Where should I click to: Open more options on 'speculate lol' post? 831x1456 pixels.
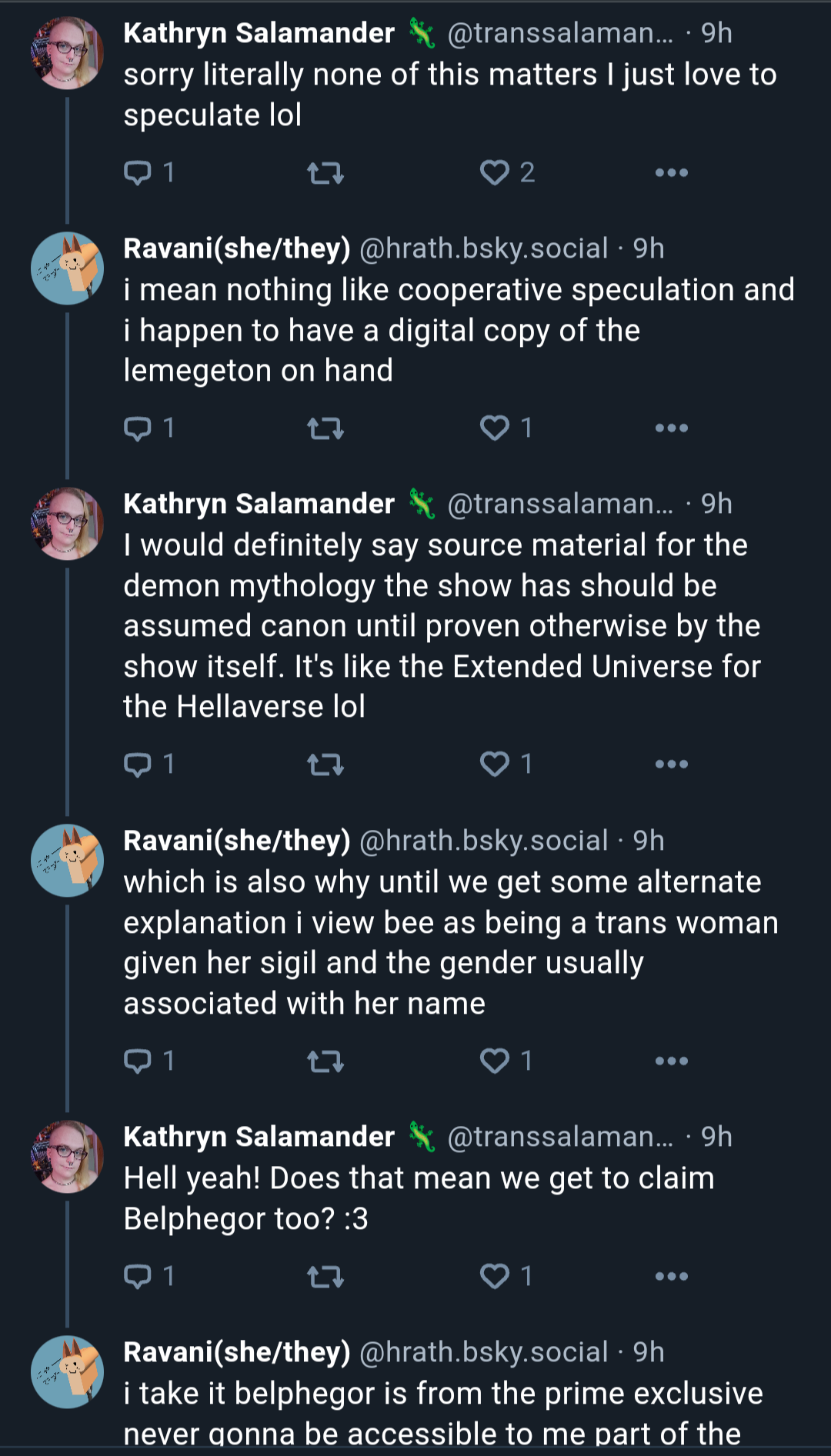pyautogui.click(x=672, y=173)
